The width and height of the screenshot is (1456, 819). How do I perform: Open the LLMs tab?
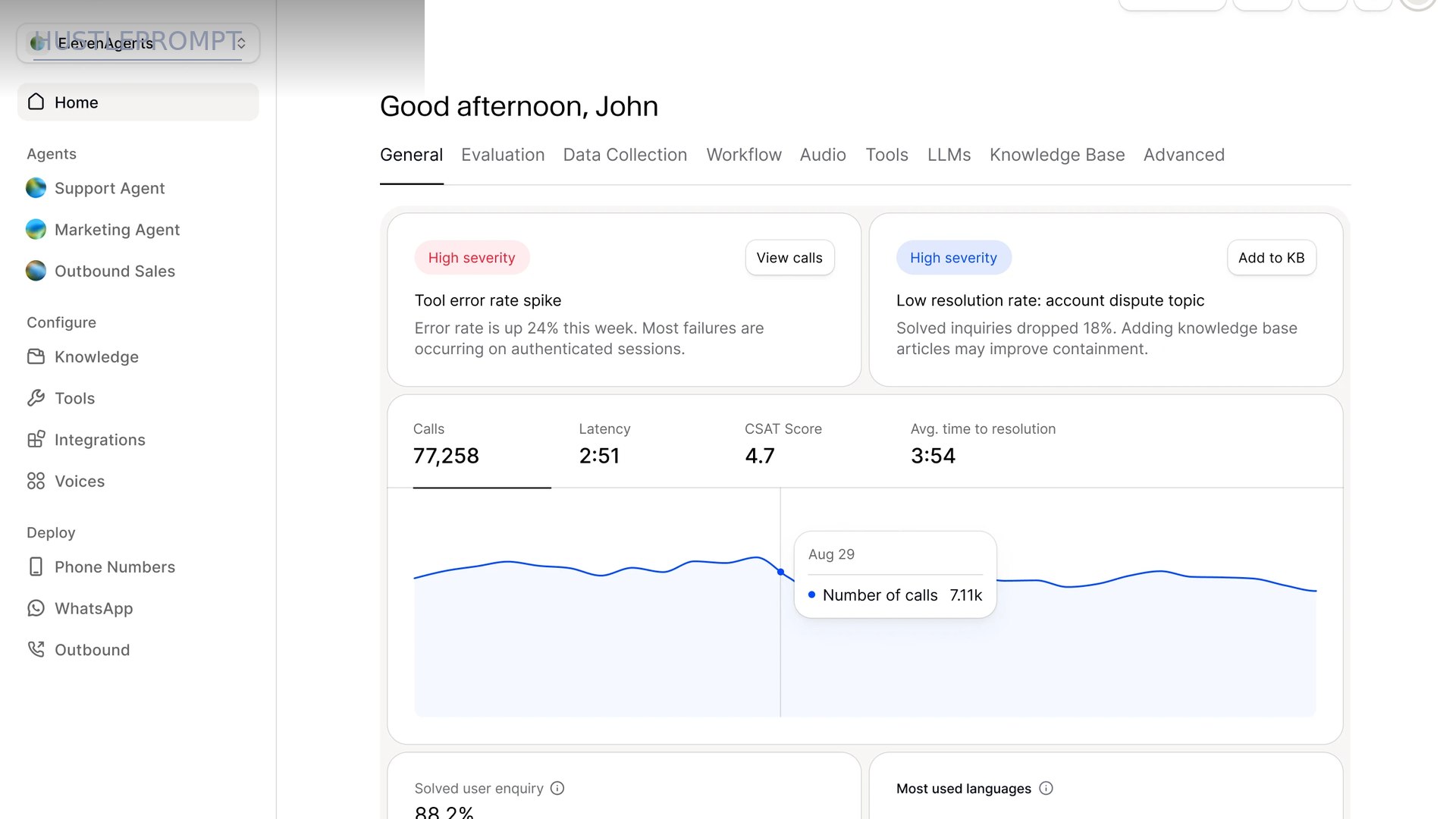point(949,155)
